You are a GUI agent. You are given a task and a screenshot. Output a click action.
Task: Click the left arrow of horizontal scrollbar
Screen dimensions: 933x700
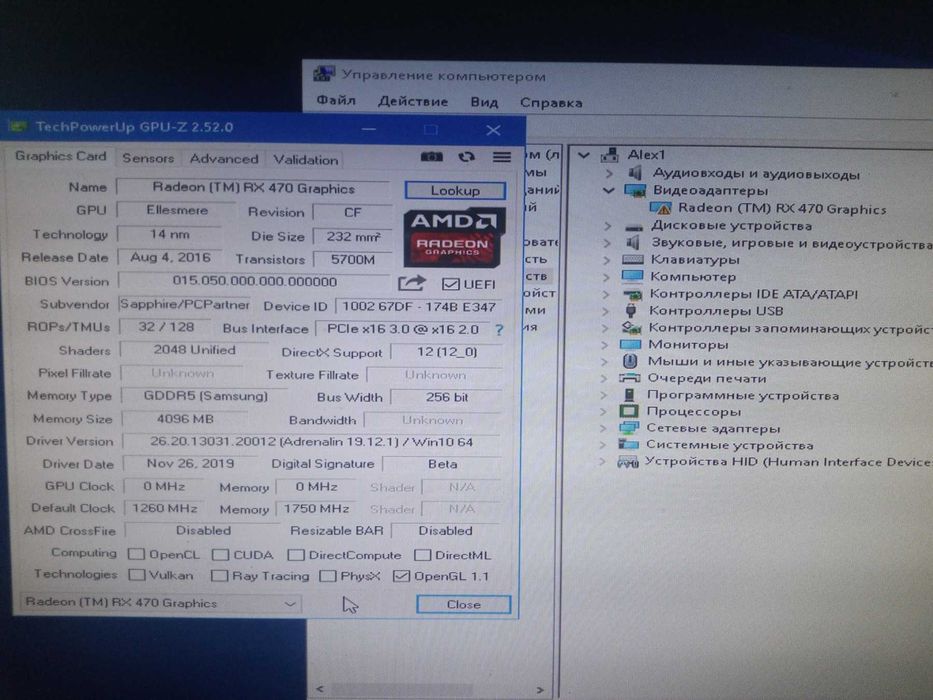pyautogui.click(x=320, y=689)
